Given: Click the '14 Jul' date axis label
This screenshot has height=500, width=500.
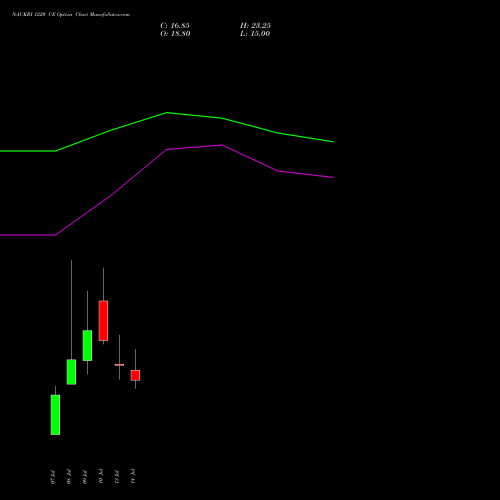Looking at the screenshot, I should (133, 476).
